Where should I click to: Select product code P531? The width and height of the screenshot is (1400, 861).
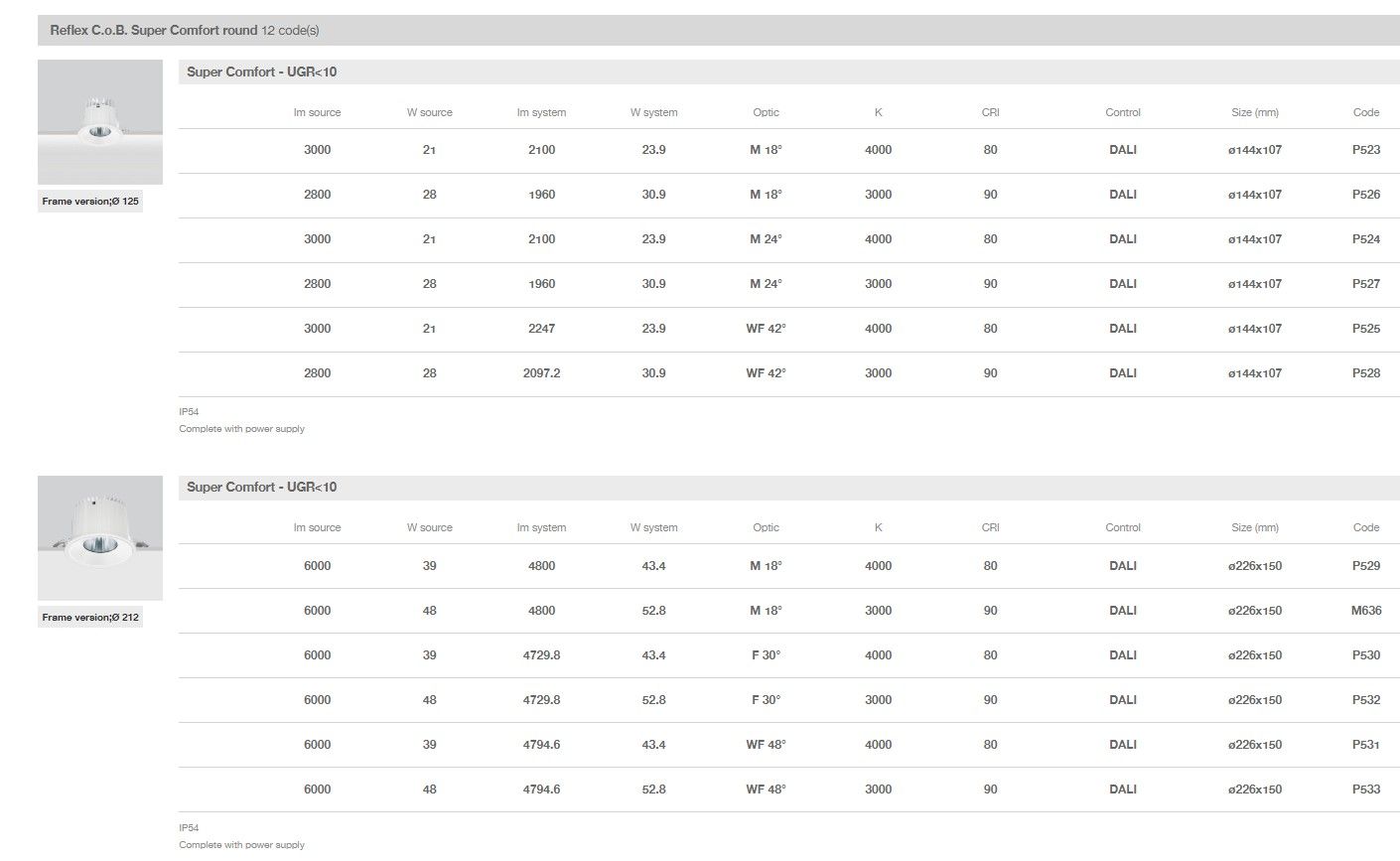pos(1365,745)
